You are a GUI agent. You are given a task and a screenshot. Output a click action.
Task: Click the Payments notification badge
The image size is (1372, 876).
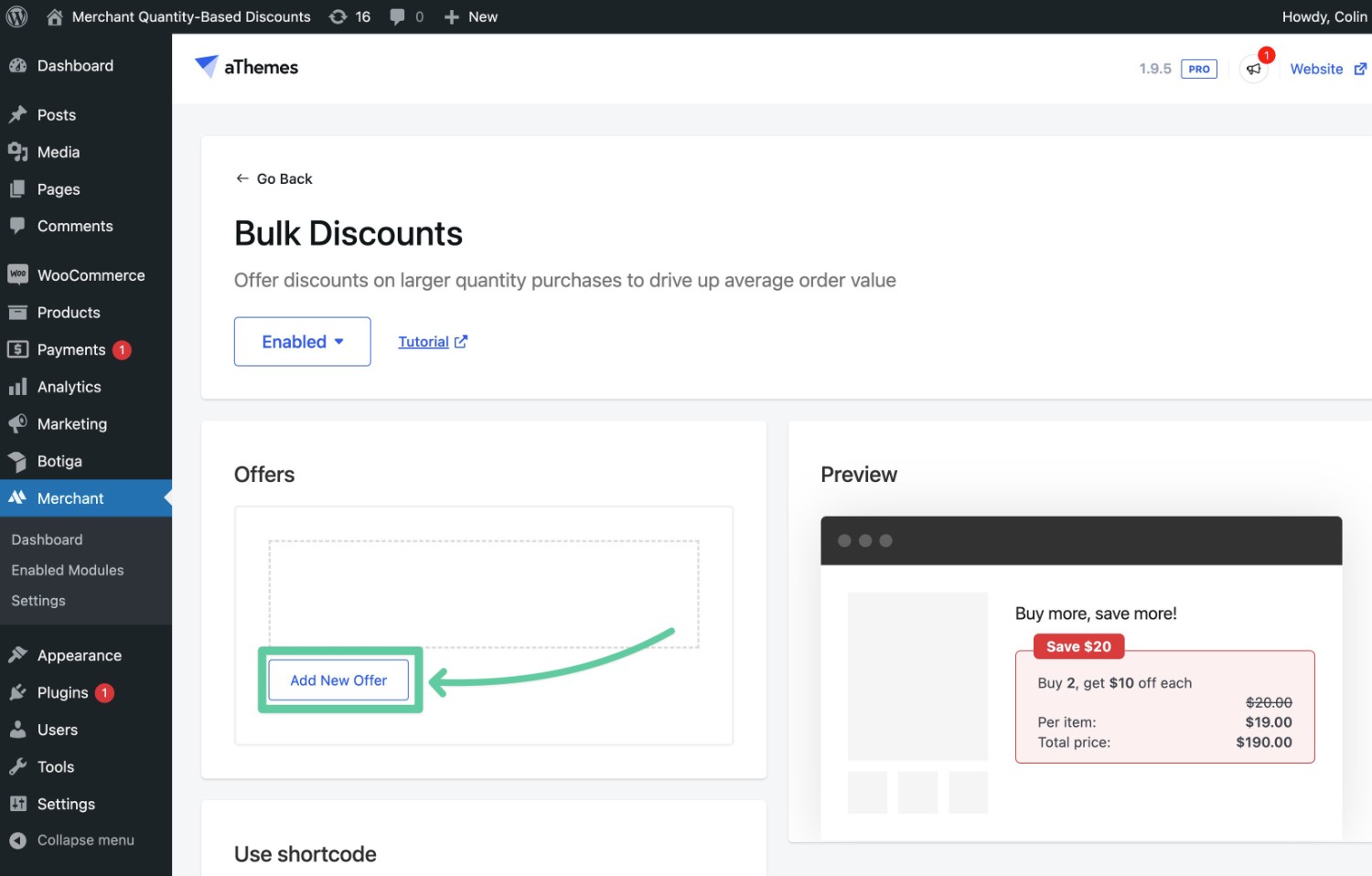[x=122, y=350]
